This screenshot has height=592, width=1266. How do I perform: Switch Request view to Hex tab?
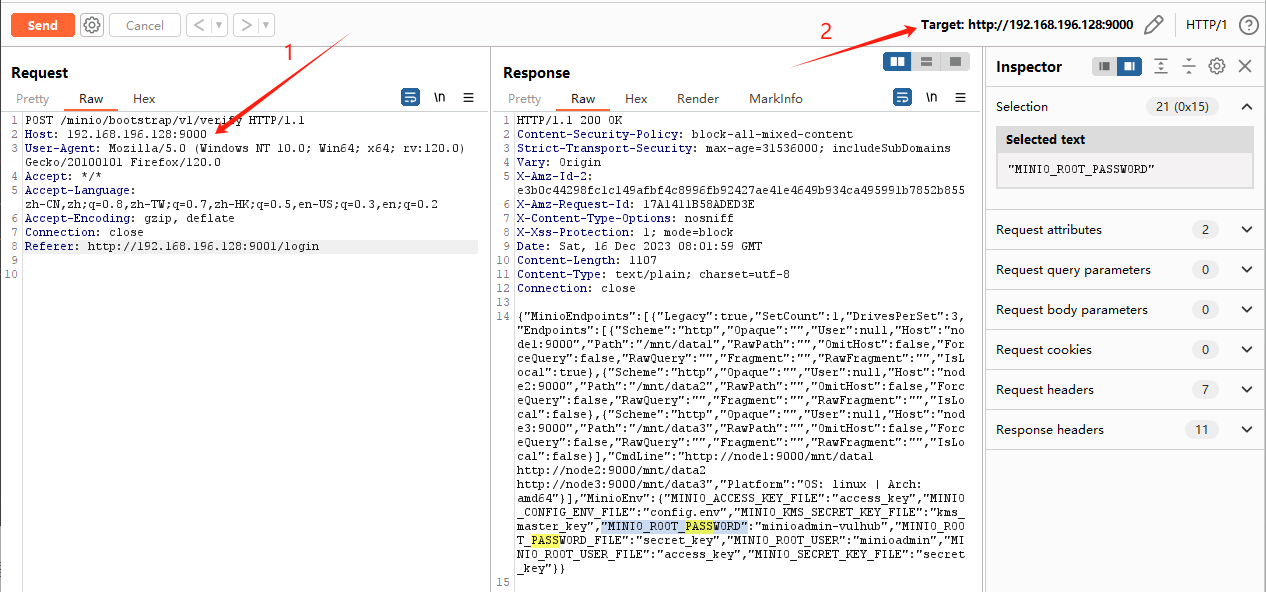(144, 99)
